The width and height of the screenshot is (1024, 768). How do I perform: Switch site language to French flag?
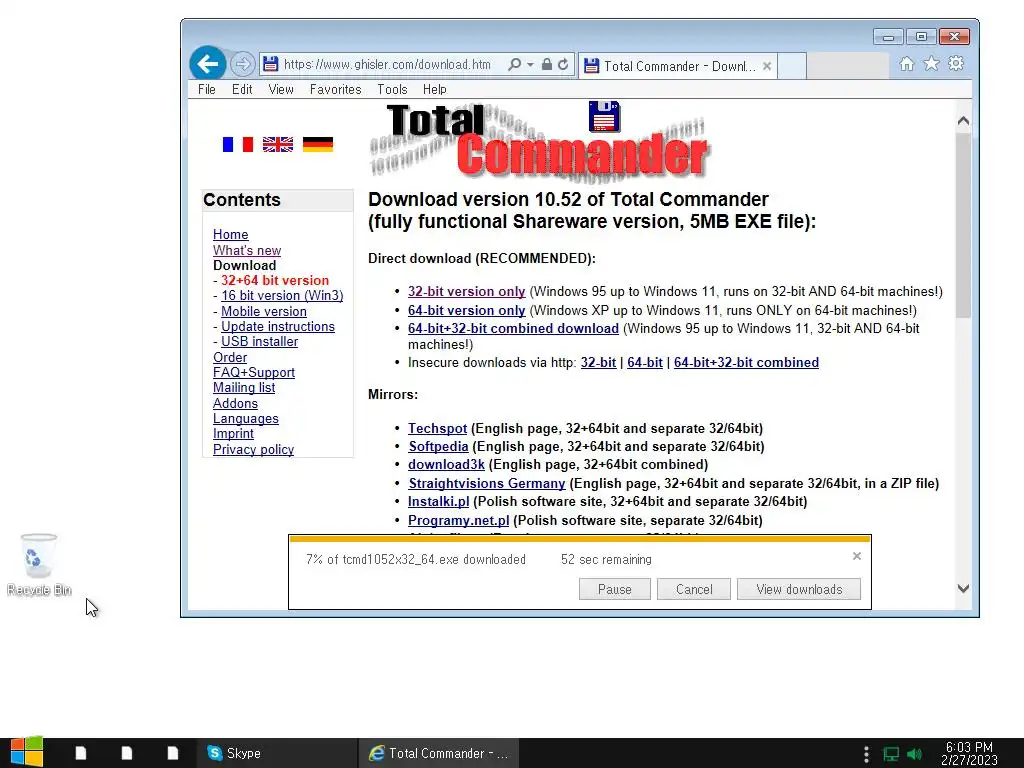pyautogui.click(x=238, y=144)
